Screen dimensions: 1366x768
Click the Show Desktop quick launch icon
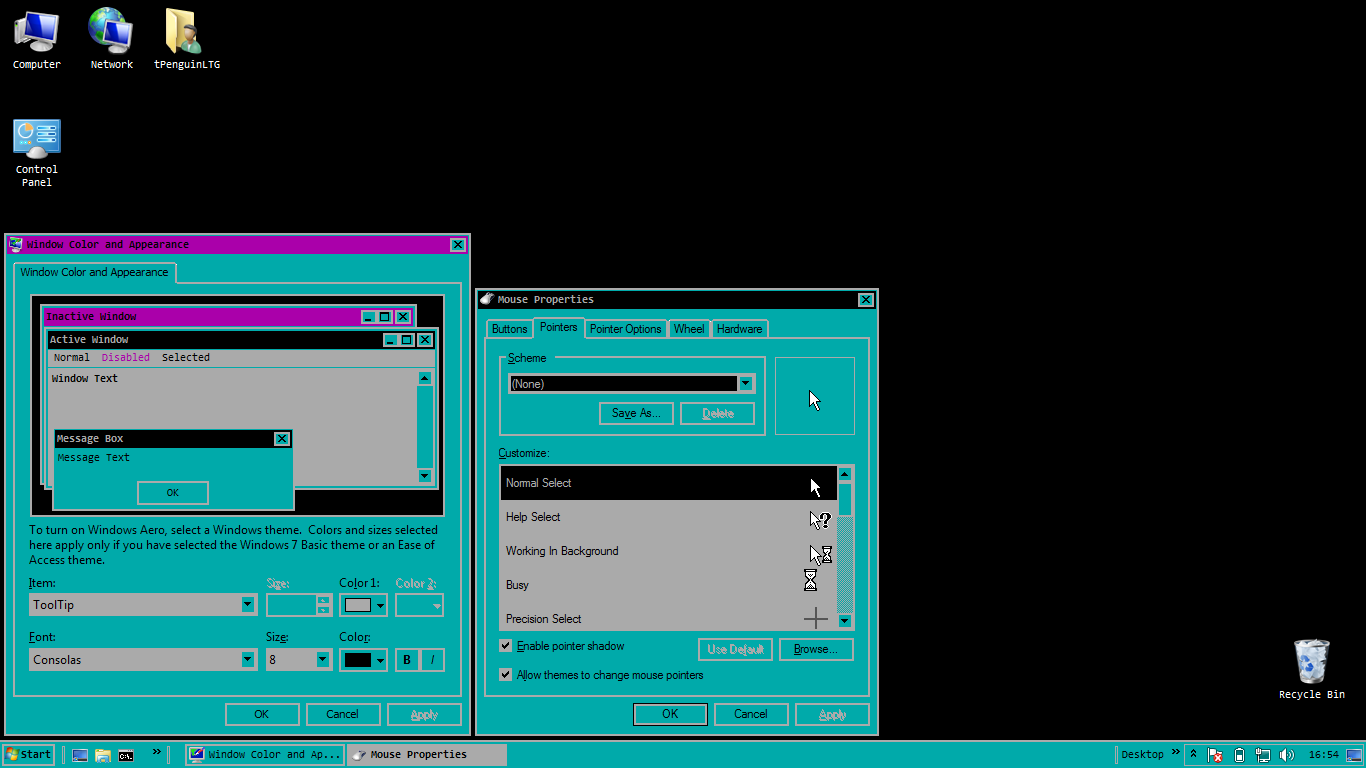tap(80, 755)
